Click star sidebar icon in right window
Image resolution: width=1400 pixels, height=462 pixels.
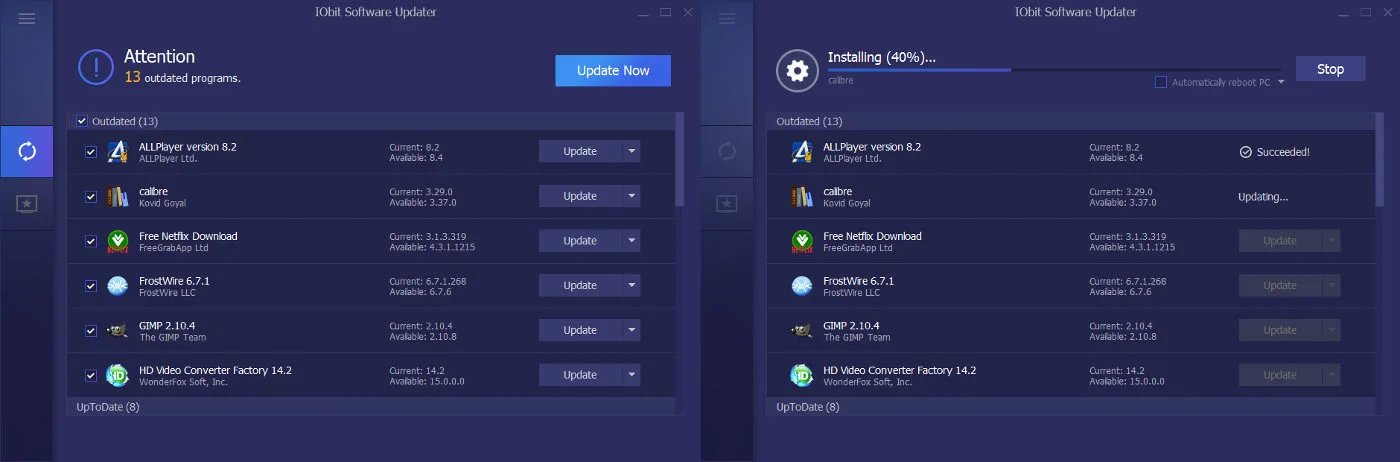point(727,203)
